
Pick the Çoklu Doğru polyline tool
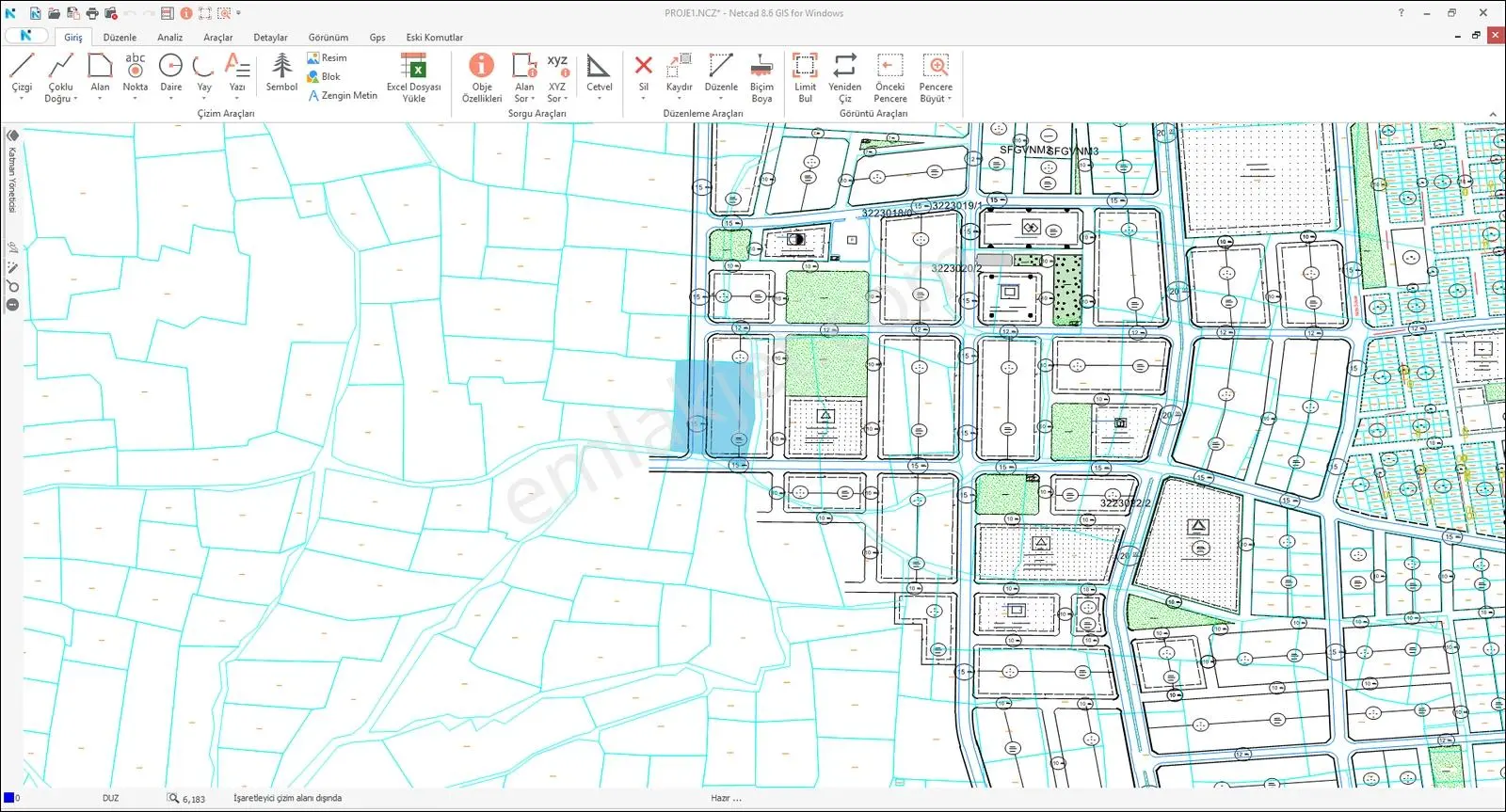pos(61,76)
